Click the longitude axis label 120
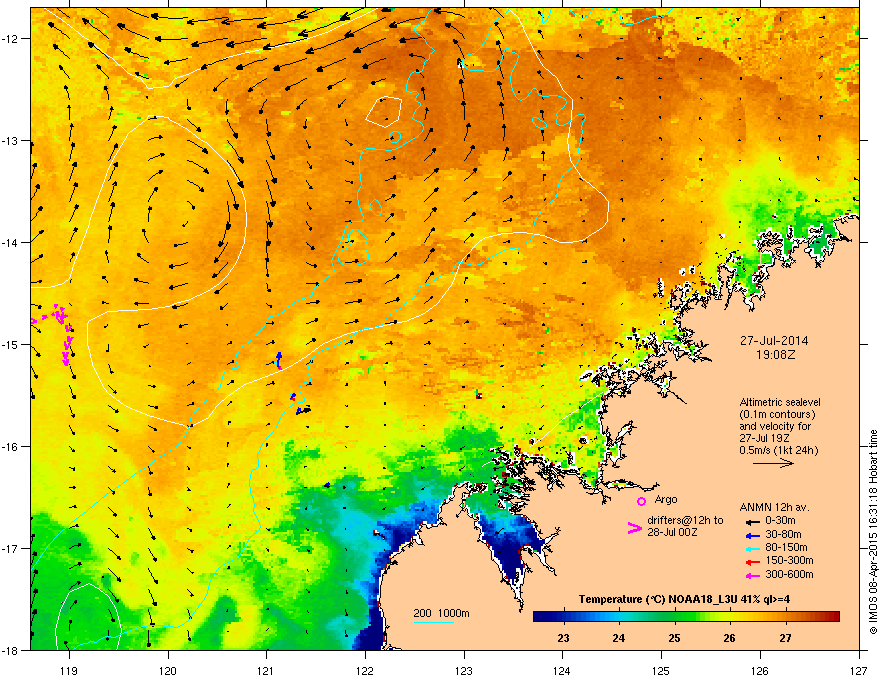 click(x=168, y=670)
